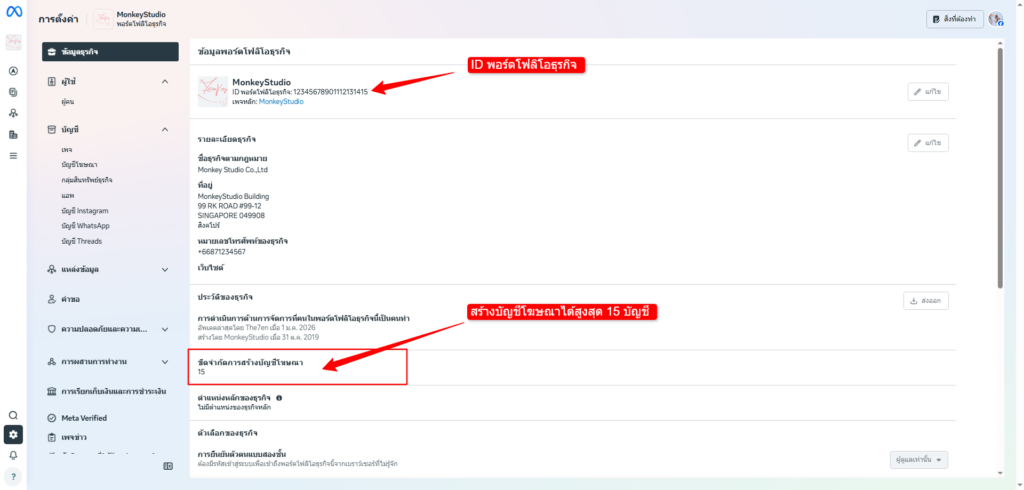Image resolution: width=1024 pixels, height=490 pixels.
Task: Click the help question mark icon
Action: pyautogui.click(x=13, y=475)
